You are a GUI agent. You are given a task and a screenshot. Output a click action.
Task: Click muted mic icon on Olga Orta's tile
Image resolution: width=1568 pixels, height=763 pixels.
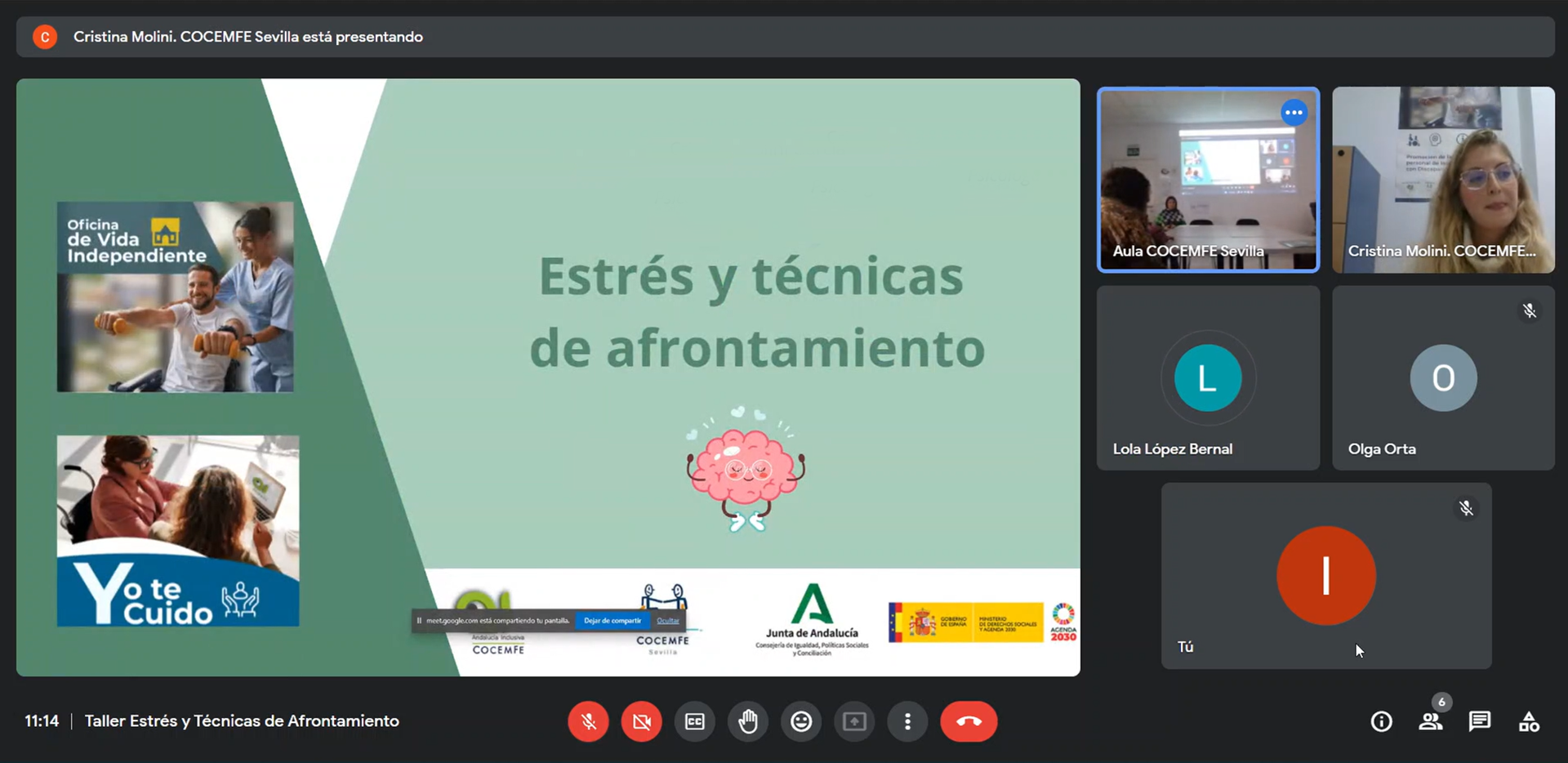pyautogui.click(x=1529, y=311)
